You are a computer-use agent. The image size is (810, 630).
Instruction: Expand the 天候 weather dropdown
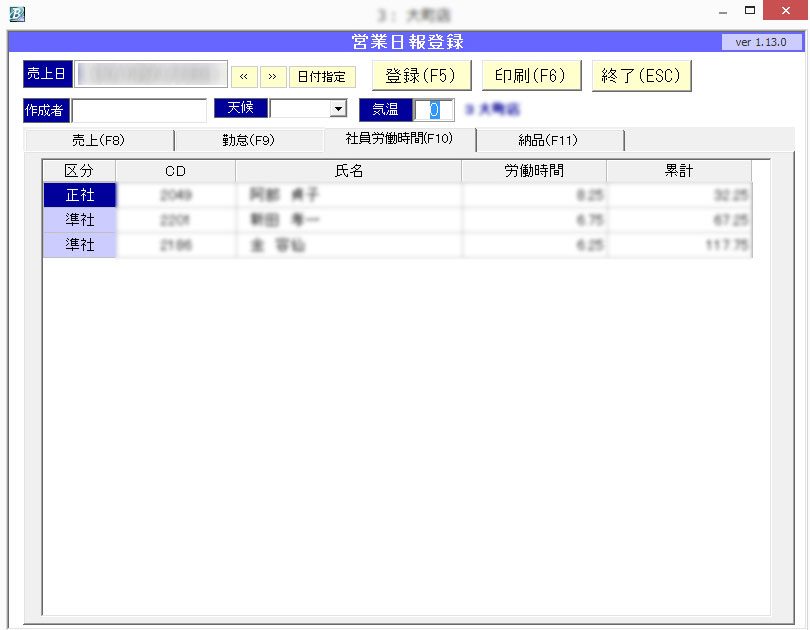(338, 109)
